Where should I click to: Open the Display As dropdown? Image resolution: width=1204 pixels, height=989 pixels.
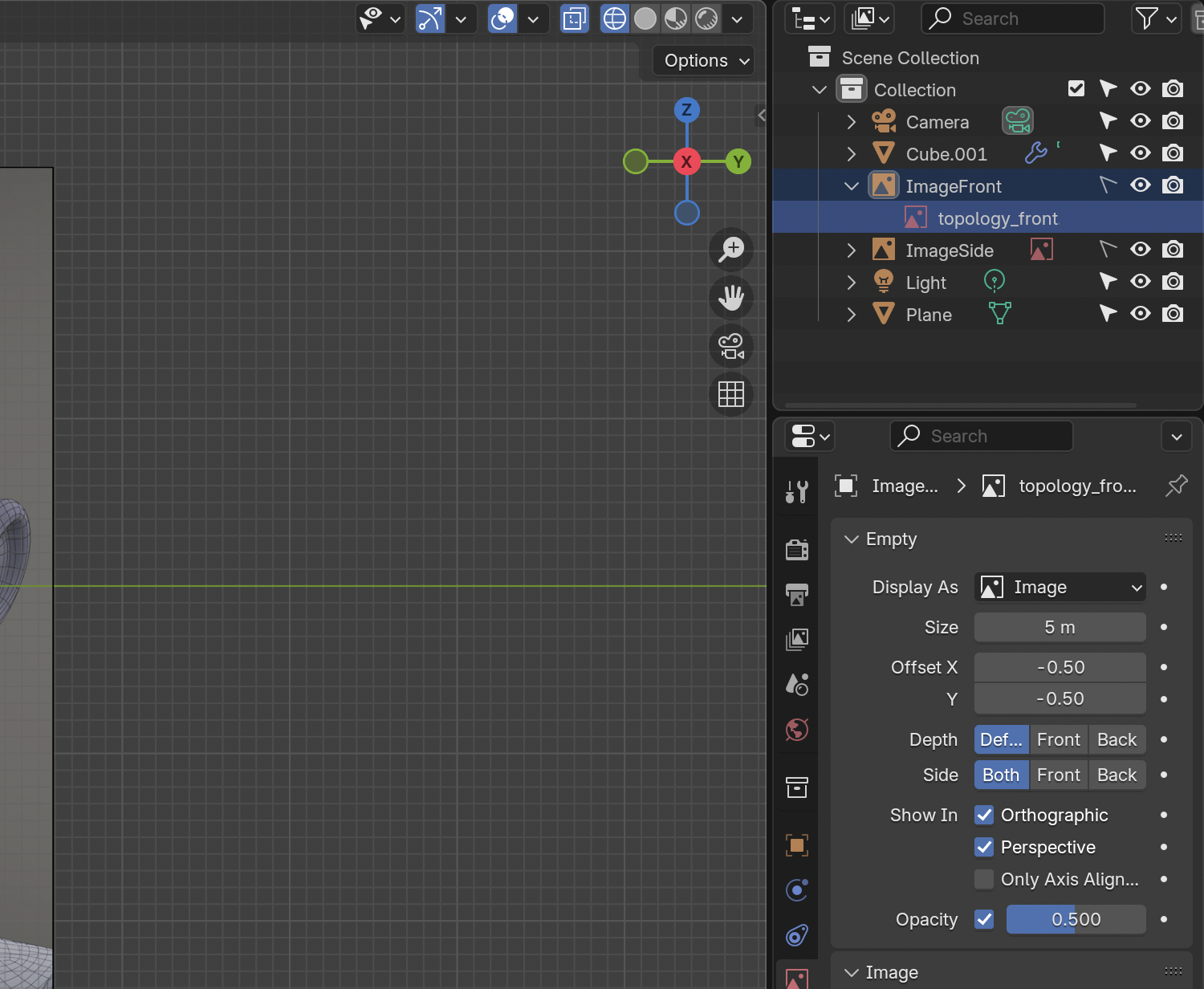click(x=1060, y=588)
